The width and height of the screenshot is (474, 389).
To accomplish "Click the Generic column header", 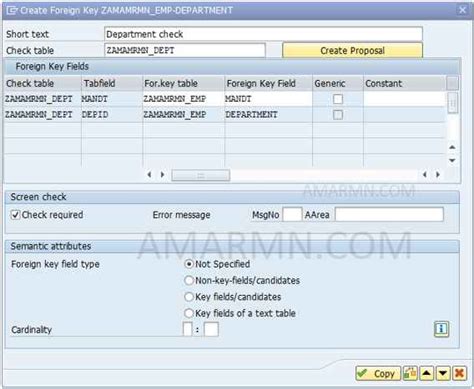I will (338, 83).
